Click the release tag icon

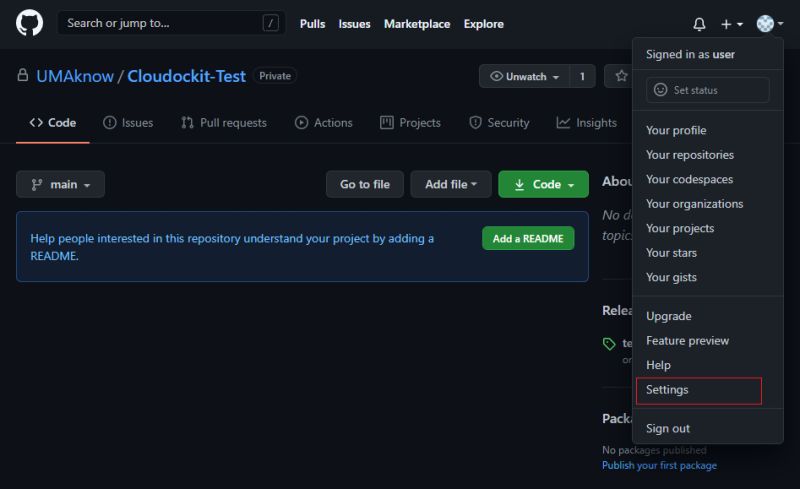[609, 344]
